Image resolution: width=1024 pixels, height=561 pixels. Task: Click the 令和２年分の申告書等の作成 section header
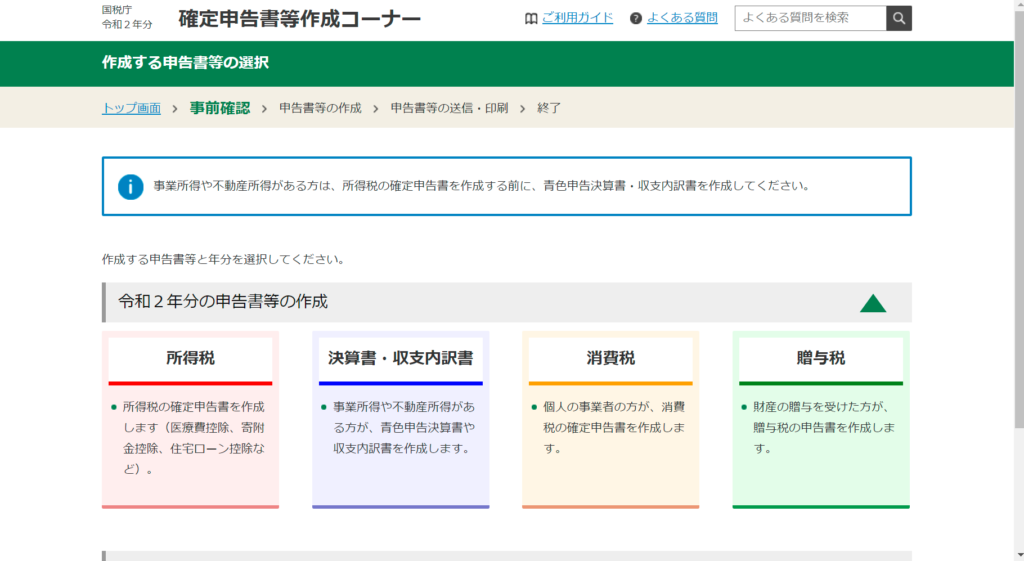pos(223,302)
